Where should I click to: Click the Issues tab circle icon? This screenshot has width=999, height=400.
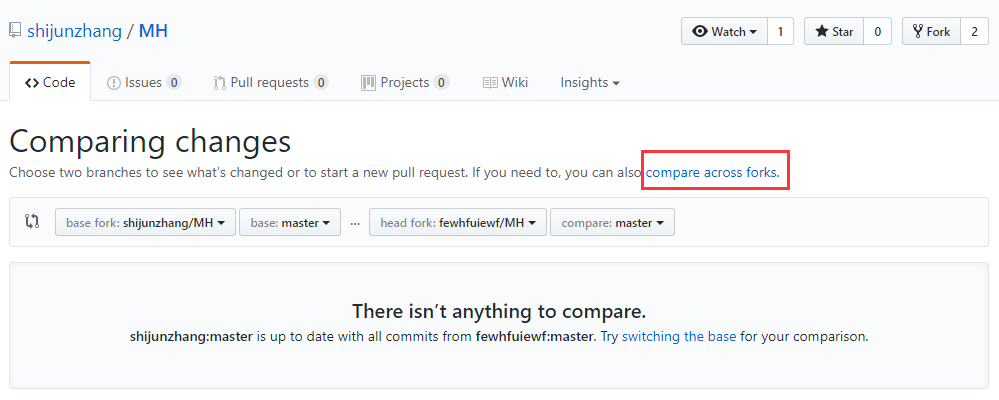pos(113,83)
